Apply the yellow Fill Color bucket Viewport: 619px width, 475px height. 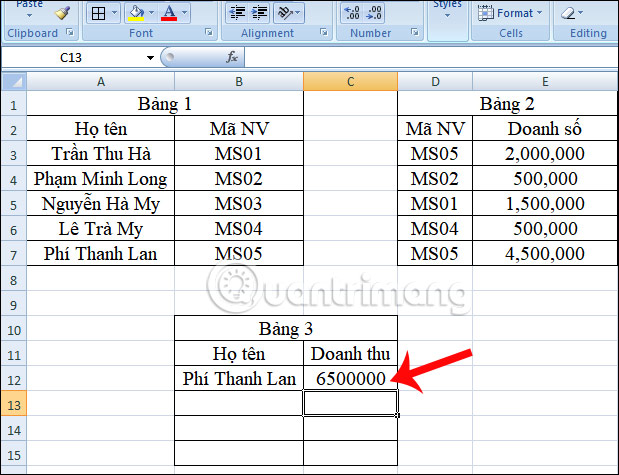pyautogui.click(x=136, y=13)
